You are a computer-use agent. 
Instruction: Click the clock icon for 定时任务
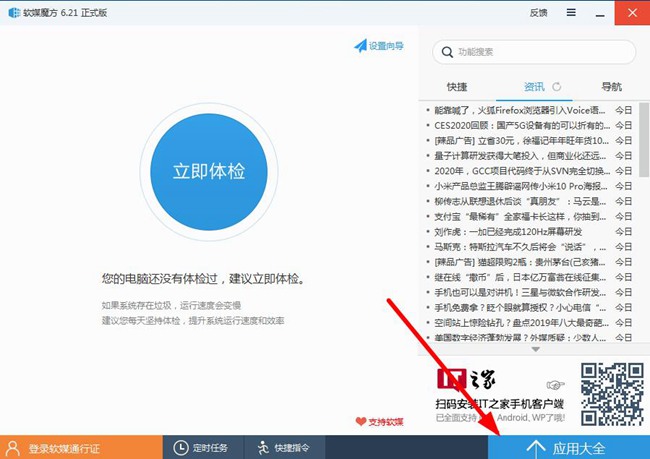[x=181, y=448]
